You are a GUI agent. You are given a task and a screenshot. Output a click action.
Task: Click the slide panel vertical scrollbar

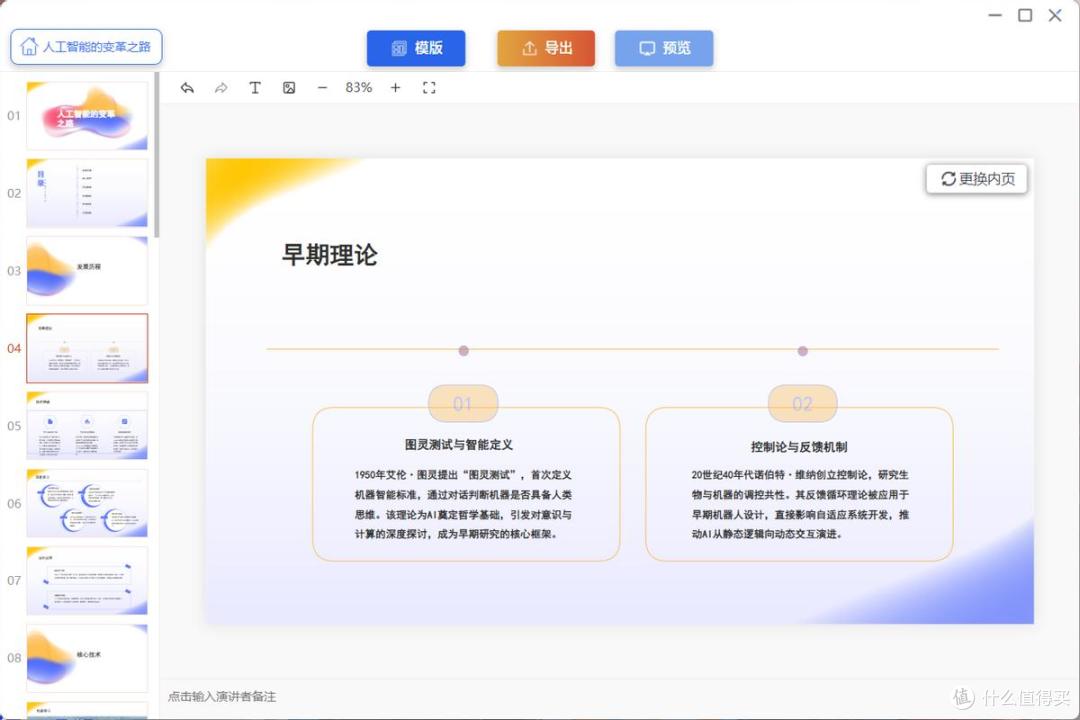157,155
